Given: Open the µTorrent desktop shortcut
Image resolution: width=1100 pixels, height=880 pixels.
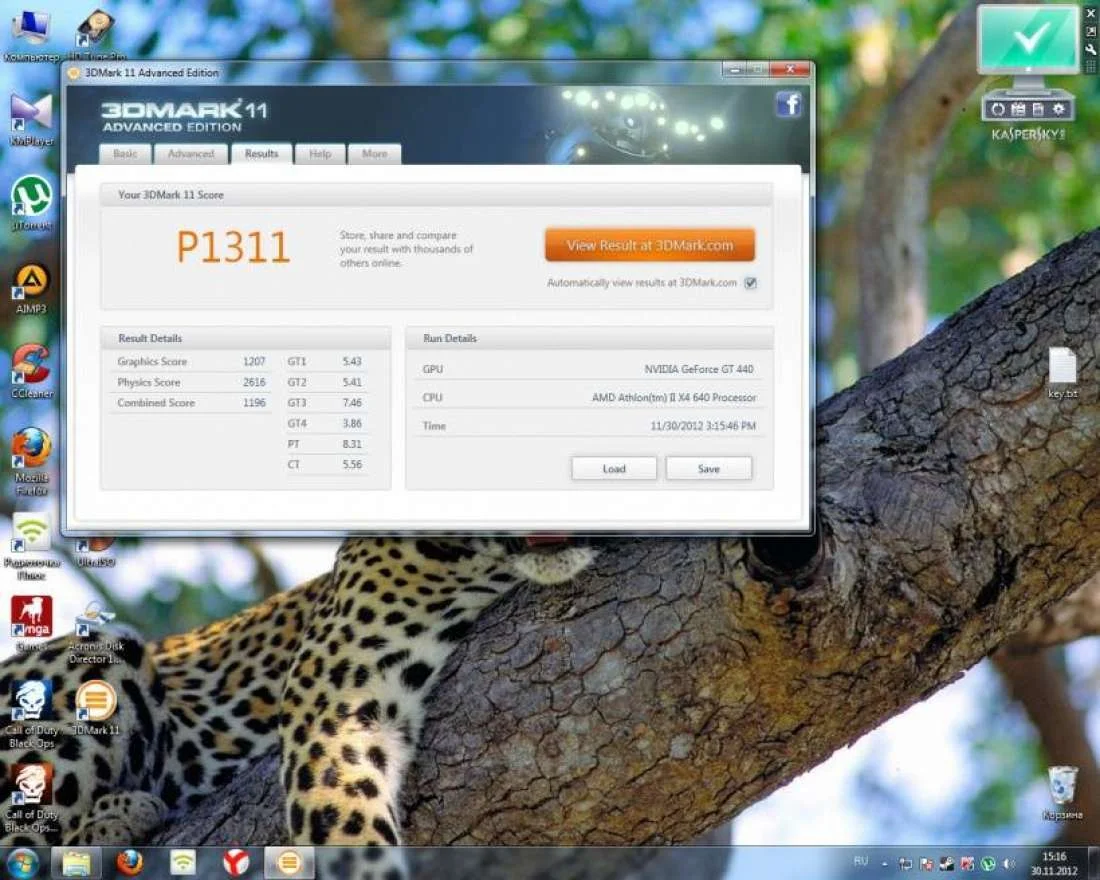Looking at the screenshot, I should pos(32,204).
